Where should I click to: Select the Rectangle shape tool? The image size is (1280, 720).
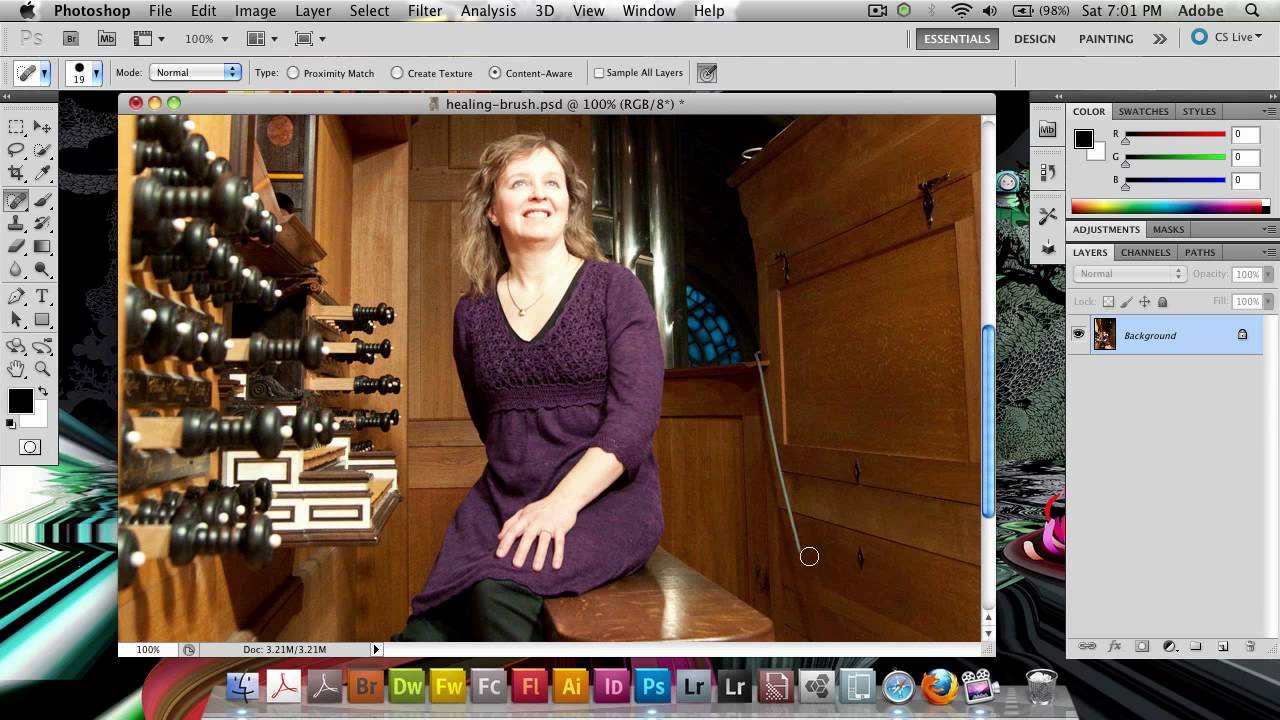[42, 320]
